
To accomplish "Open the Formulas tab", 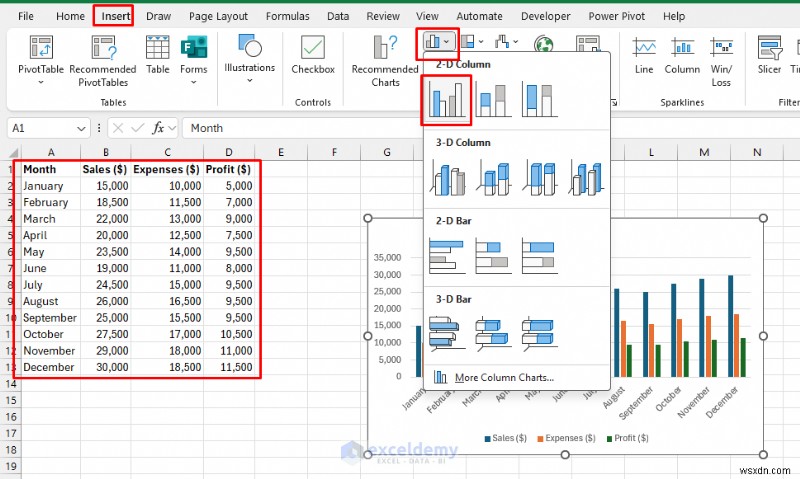I will (287, 16).
